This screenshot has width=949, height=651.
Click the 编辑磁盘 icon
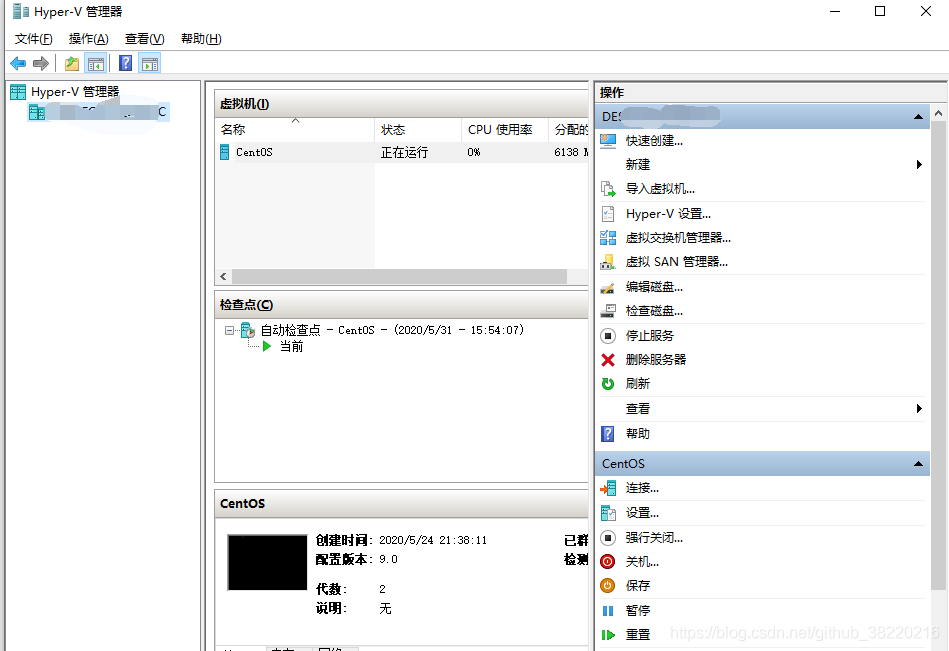(x=608, y=288)
